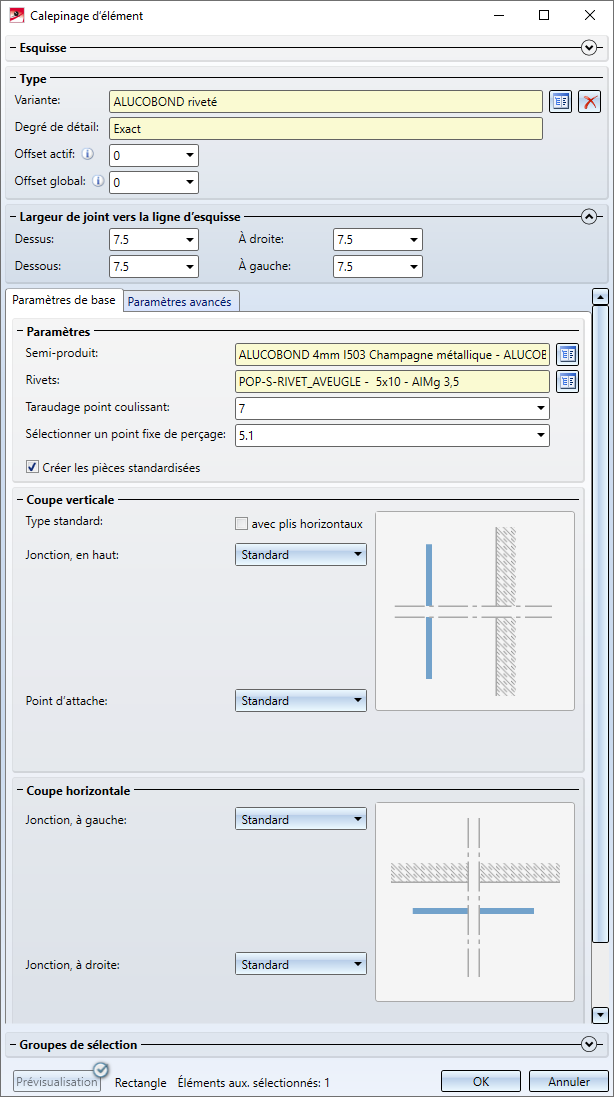Screen dimensions: 614x1097
Task: Tick 'Créer les pièces standardisées' checkbox
Action: coord(31,467)
